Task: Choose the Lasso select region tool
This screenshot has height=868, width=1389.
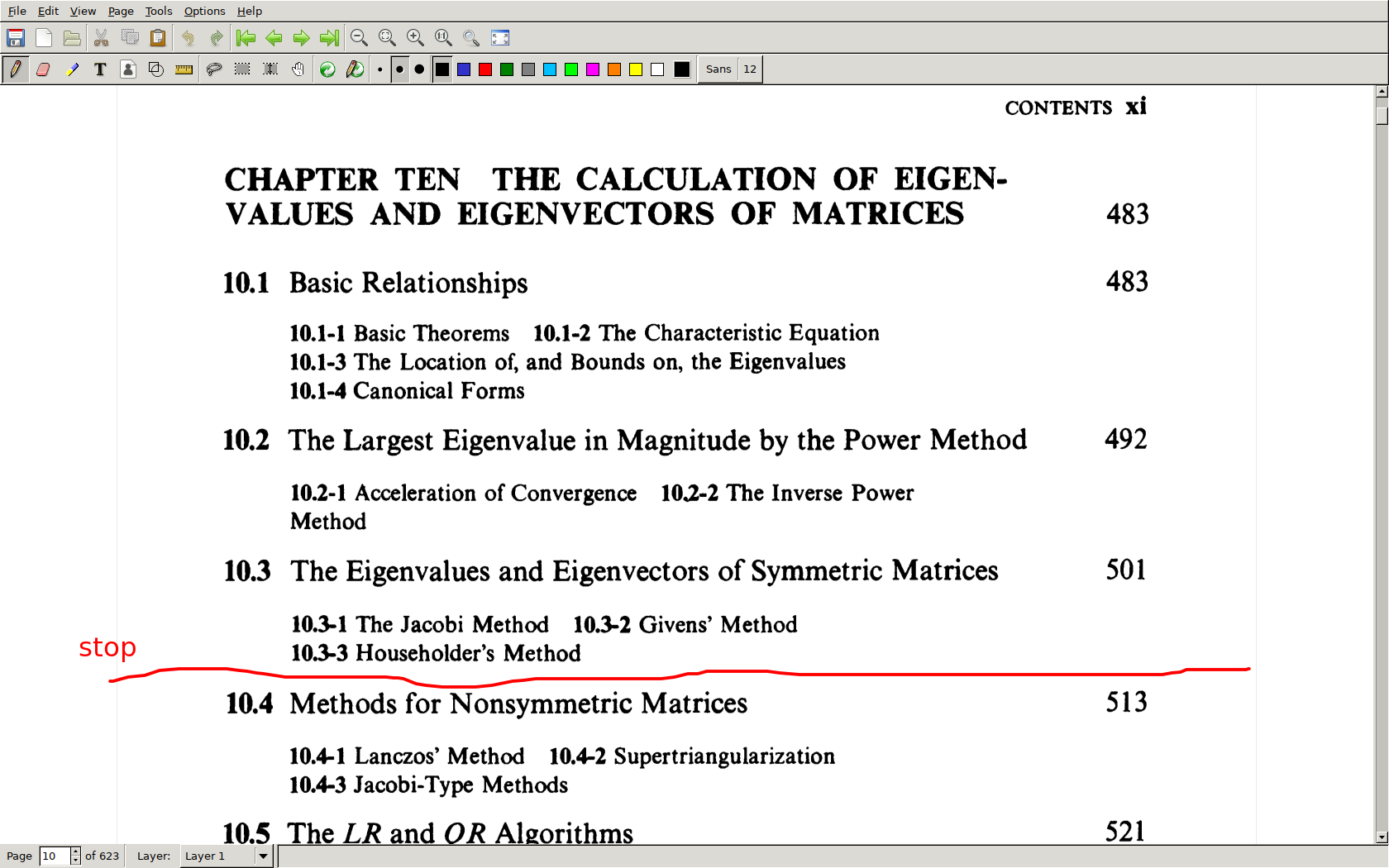Action: point(213,69)
